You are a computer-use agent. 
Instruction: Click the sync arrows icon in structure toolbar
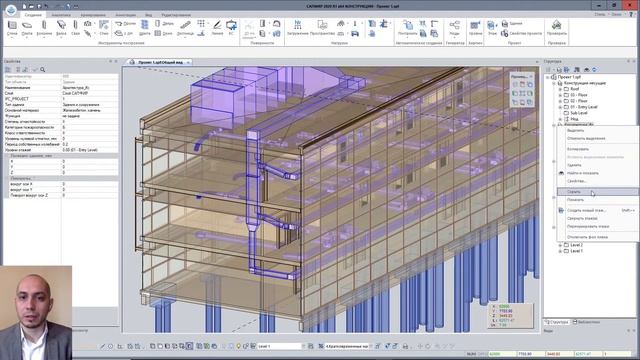(x=594, y=69)
